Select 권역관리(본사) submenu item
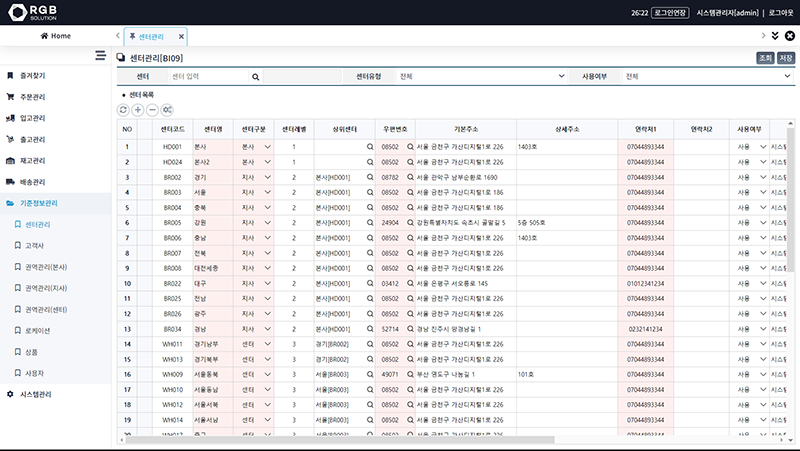The width and height of the screenshot is (800, 451). 46,267
